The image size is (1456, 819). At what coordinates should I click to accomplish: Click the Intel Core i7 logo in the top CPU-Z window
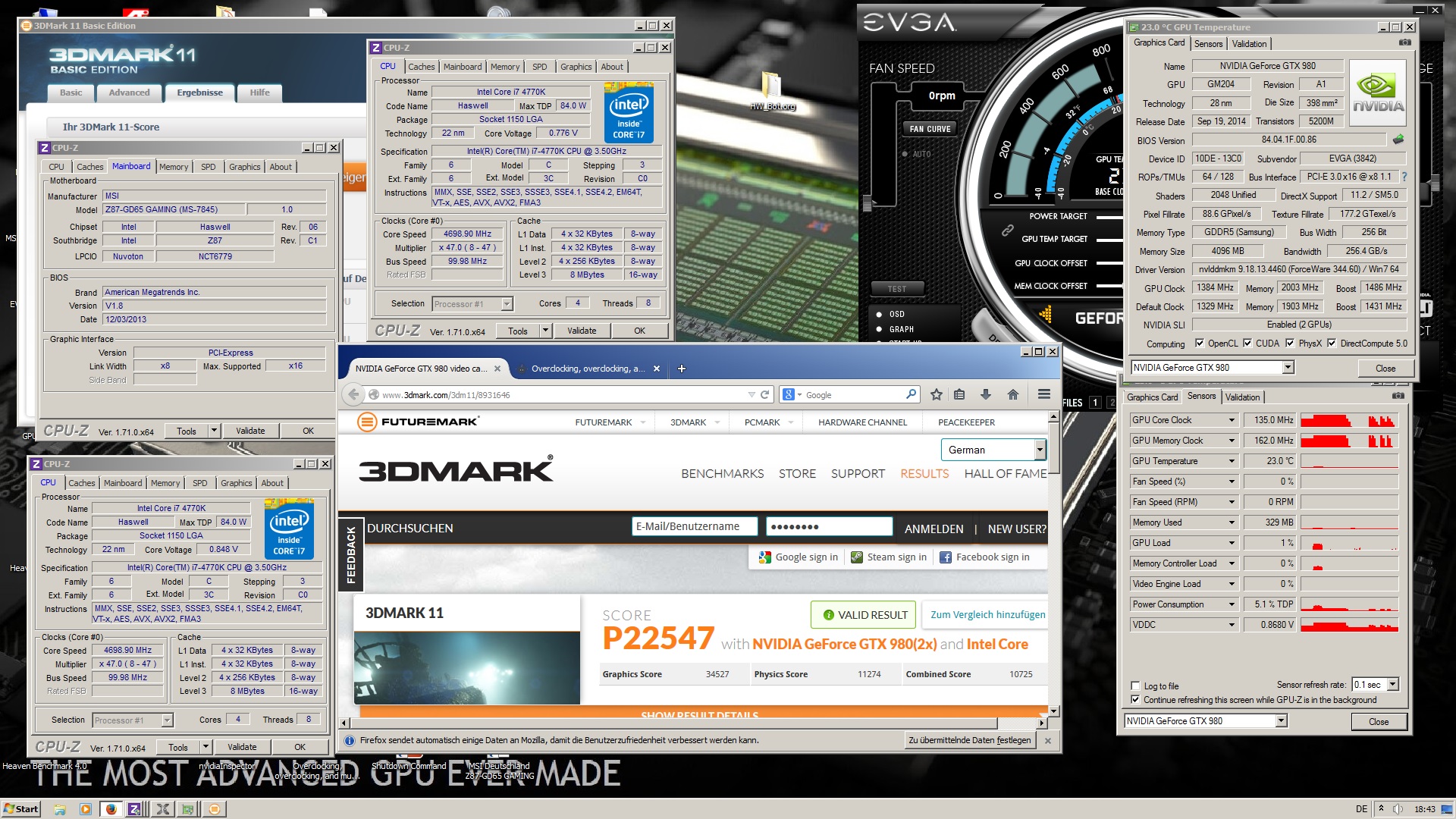[x=629, y=113]
